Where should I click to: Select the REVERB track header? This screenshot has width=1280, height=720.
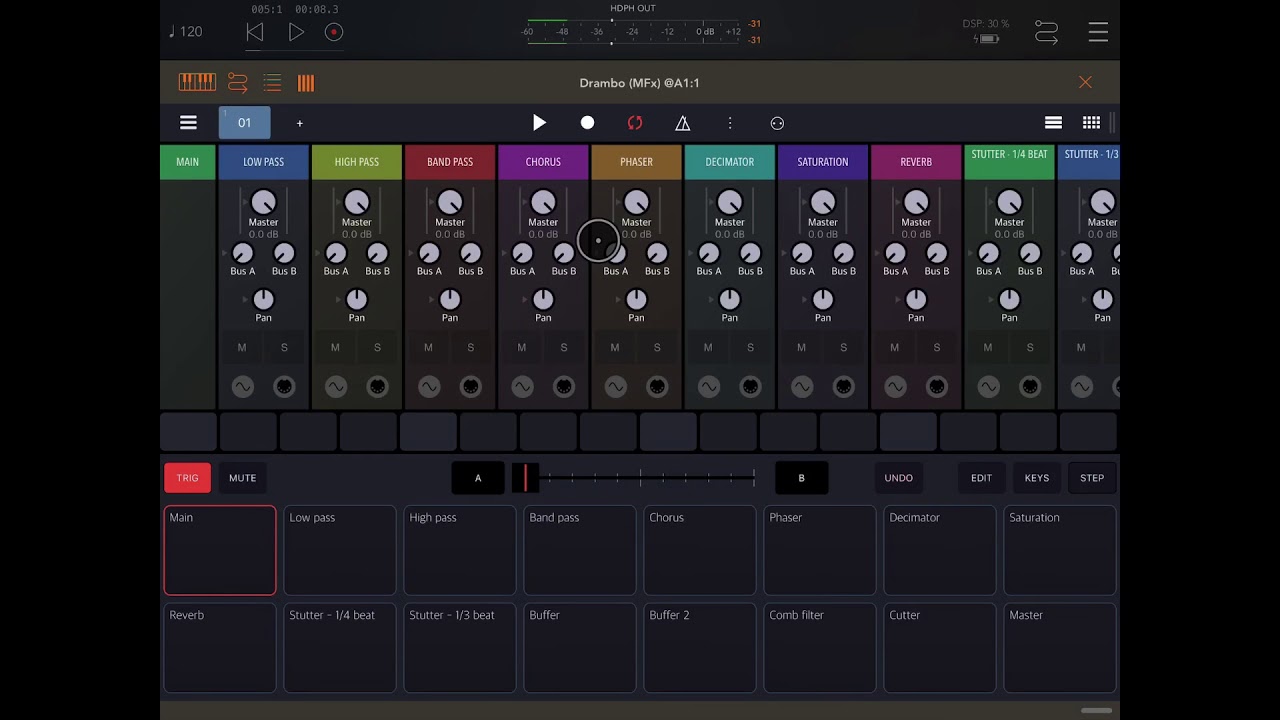[x=916, y=162]
